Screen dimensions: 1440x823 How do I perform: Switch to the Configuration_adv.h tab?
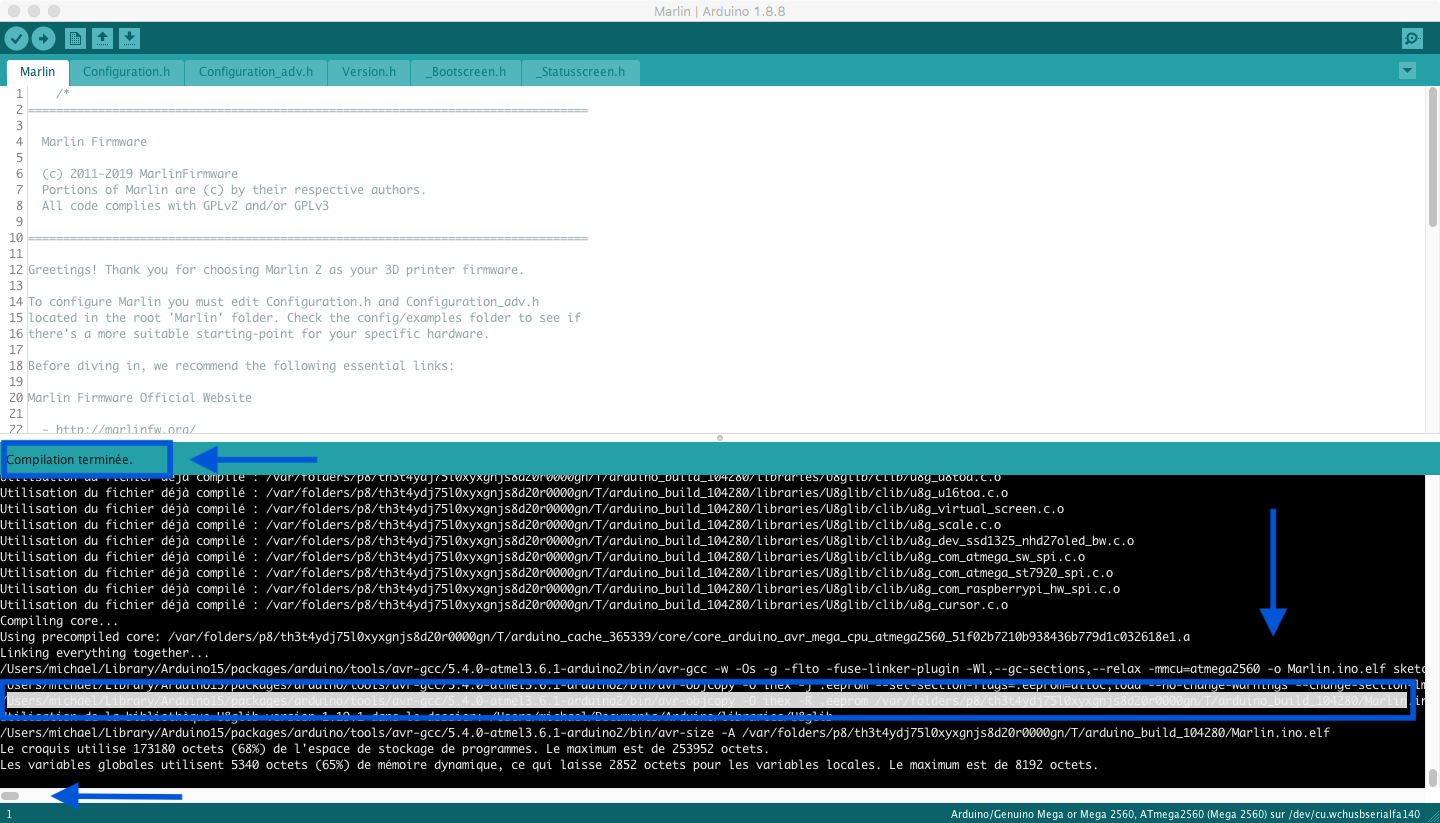(256, 72)
